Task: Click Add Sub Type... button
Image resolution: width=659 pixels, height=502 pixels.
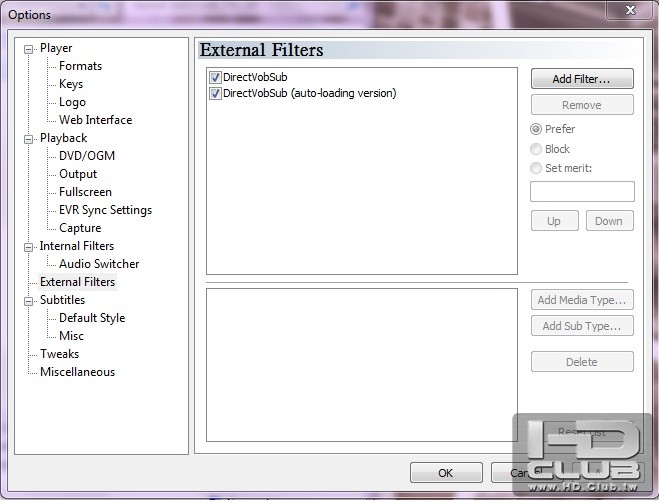Action: click(582, 326)
